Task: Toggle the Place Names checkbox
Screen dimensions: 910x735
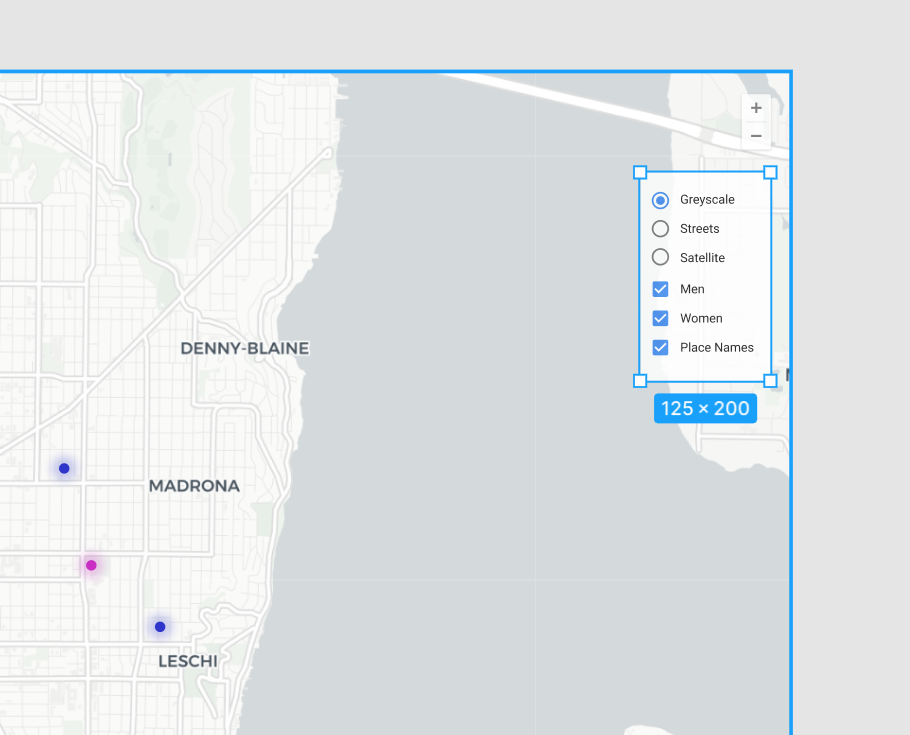Action: pos(660,347)
